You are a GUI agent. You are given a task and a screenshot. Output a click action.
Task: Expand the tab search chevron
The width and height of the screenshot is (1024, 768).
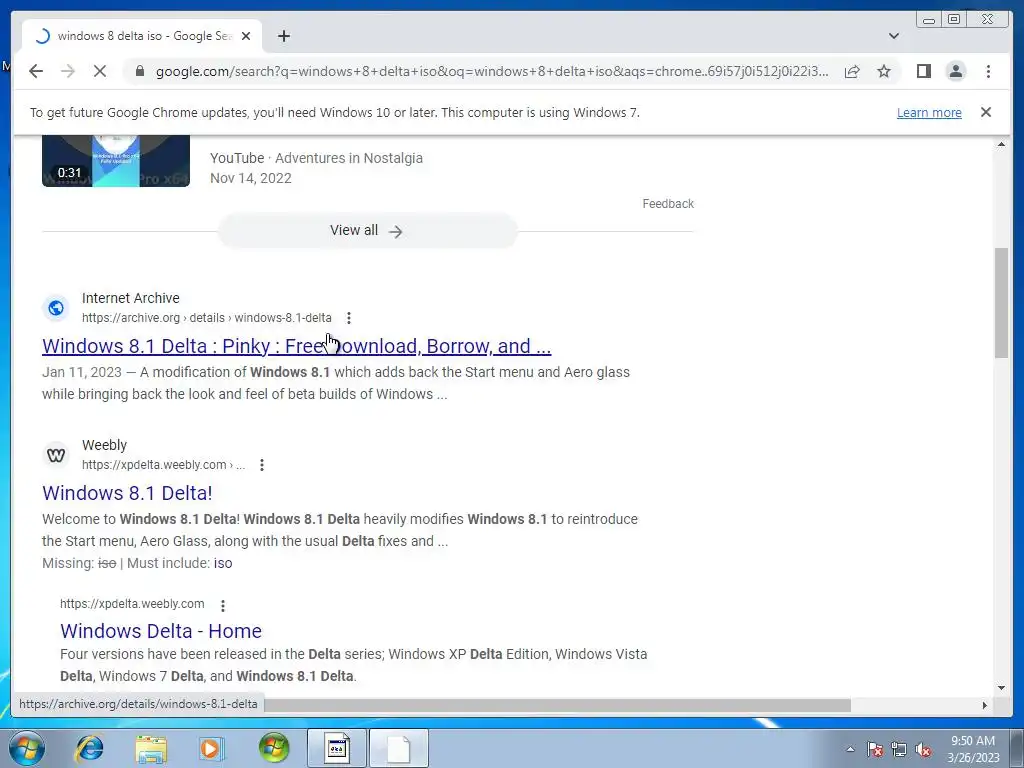(893, 36)
